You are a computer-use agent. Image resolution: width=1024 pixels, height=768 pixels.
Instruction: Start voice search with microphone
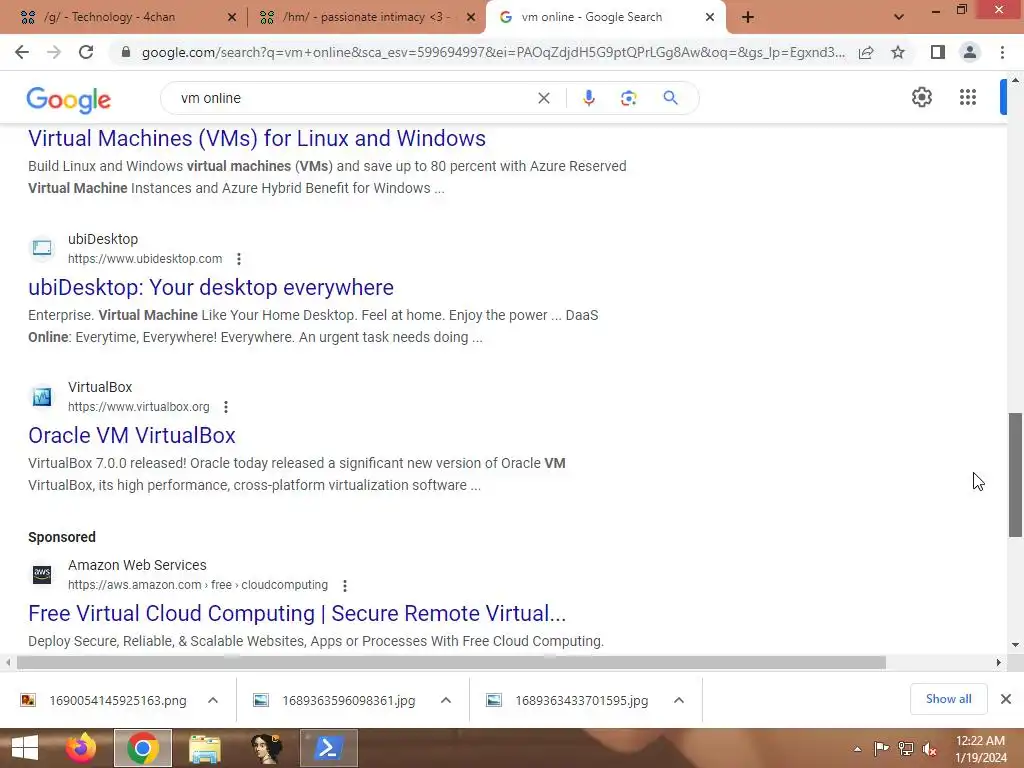tap(588, 98)
